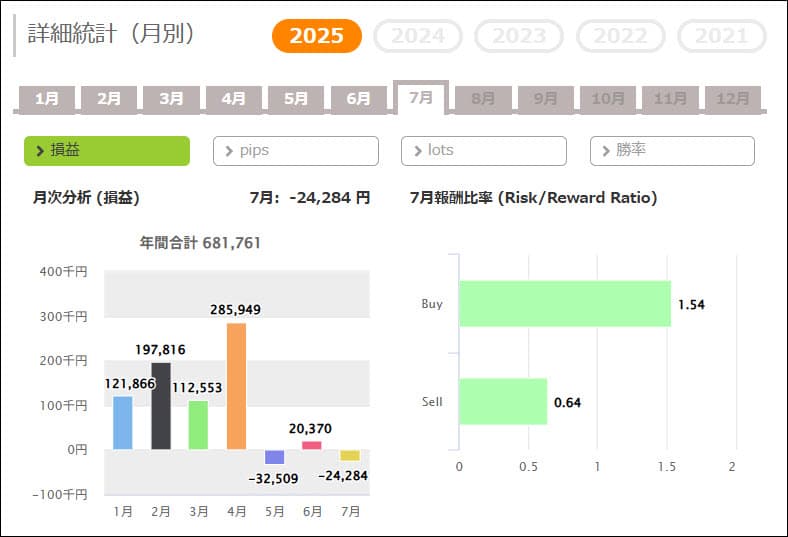Open the 12月 month tab
Viewport: 788px width, 537px height.
click(733, 99)
